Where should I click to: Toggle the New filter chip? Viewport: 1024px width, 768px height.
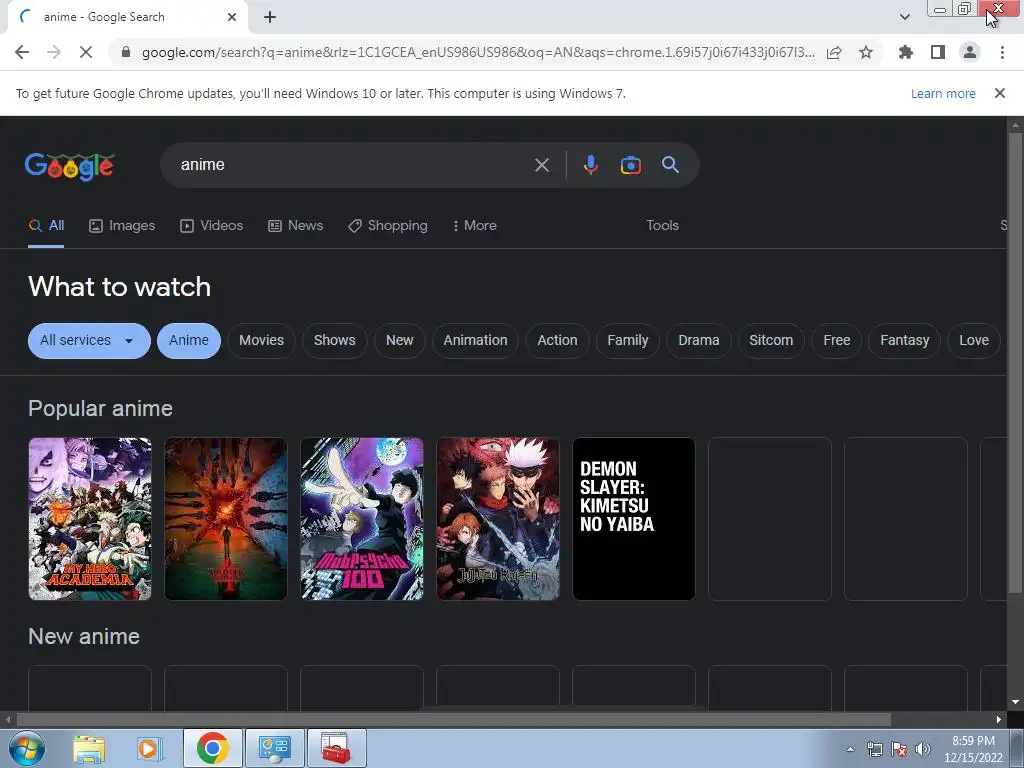(x=399, y=340)
